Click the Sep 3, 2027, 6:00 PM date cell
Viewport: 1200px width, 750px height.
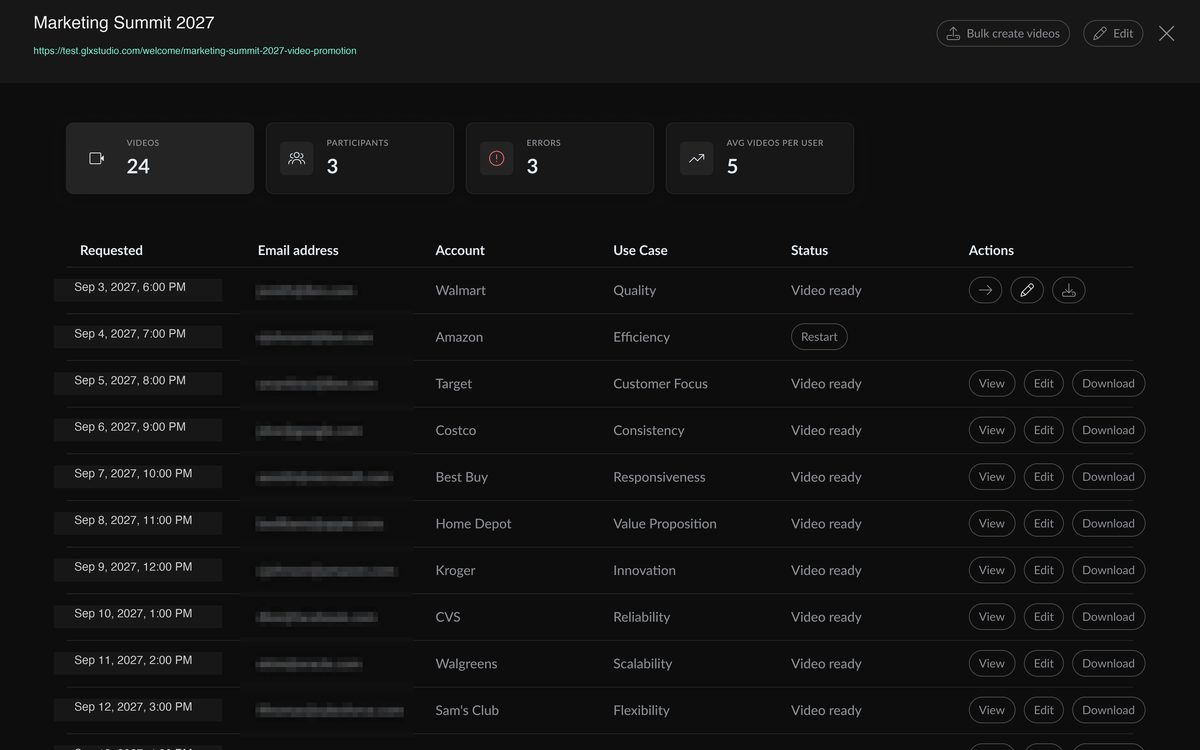[x=130, y=287]
